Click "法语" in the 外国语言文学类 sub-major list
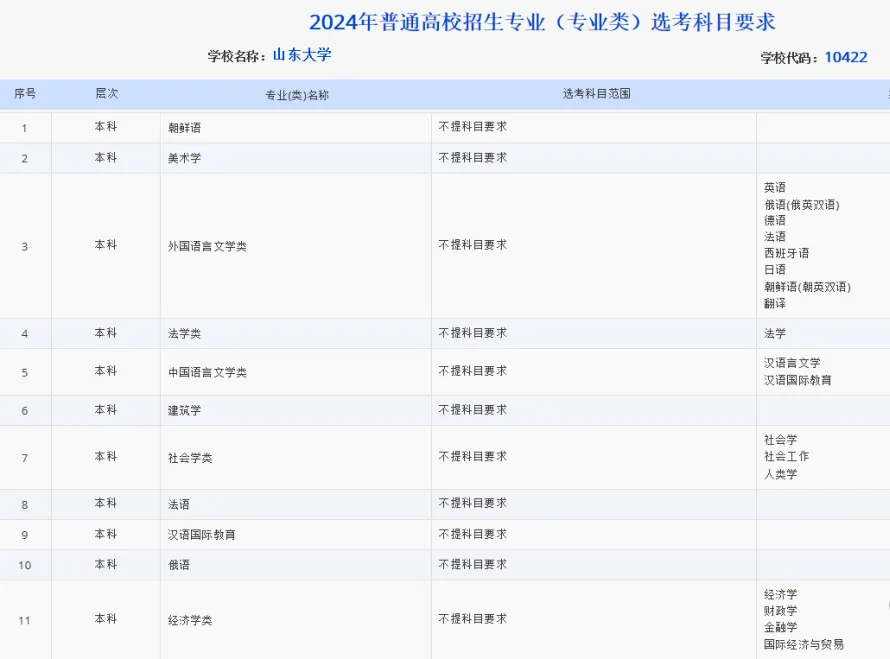Image resolution: width=890 pixels, height=659 pixels. point(775,237)
